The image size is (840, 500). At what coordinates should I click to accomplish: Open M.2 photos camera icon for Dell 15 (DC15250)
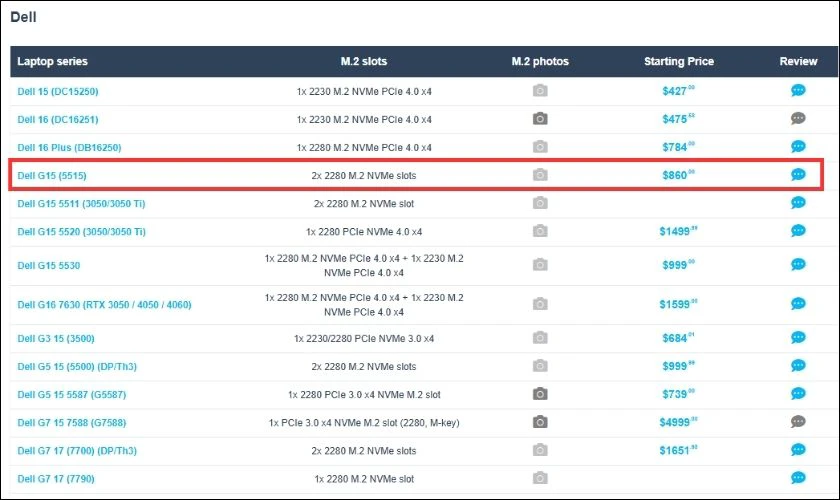(x=540, y=91)
